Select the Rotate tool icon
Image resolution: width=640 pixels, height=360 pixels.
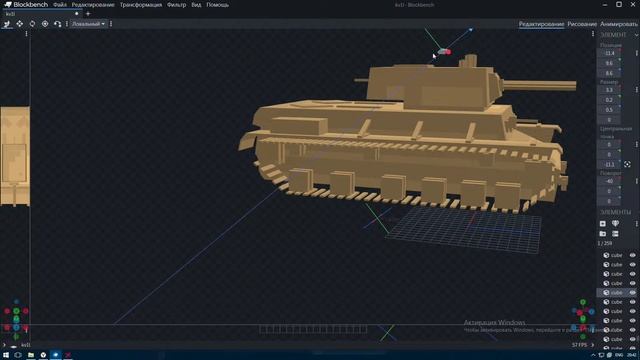[x=32, y=24]
